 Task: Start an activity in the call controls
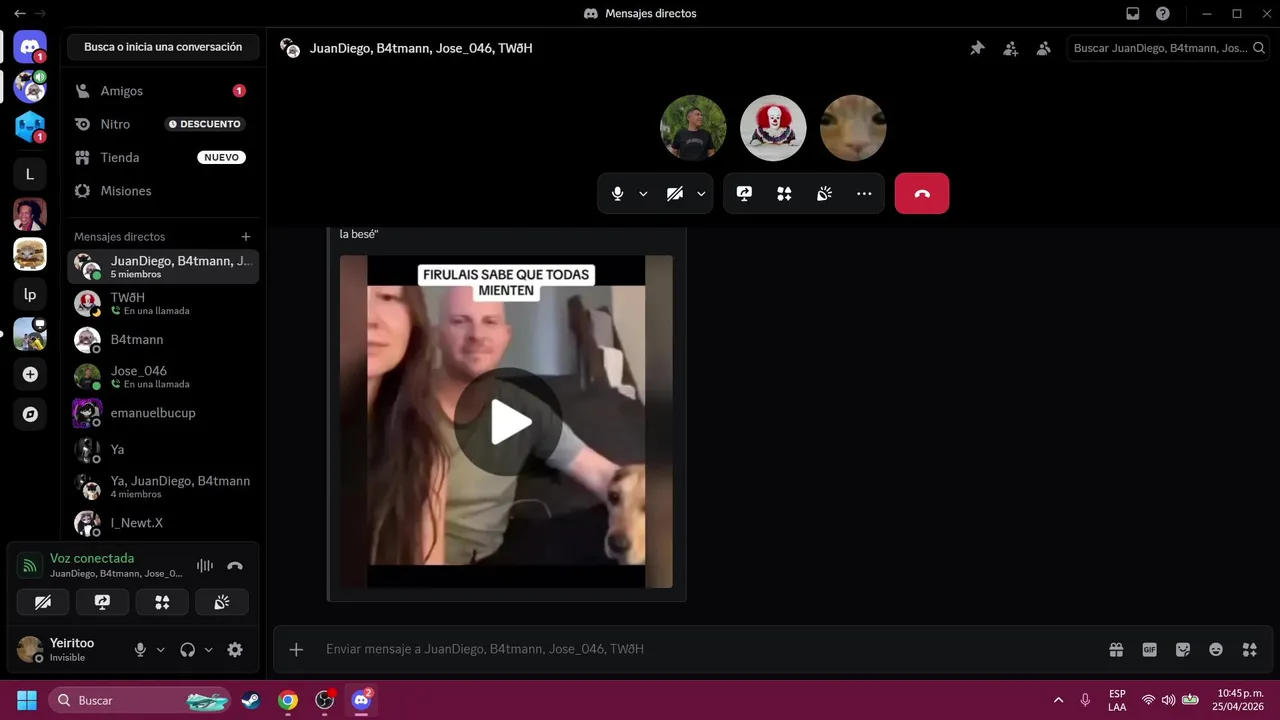pos(784,194)
